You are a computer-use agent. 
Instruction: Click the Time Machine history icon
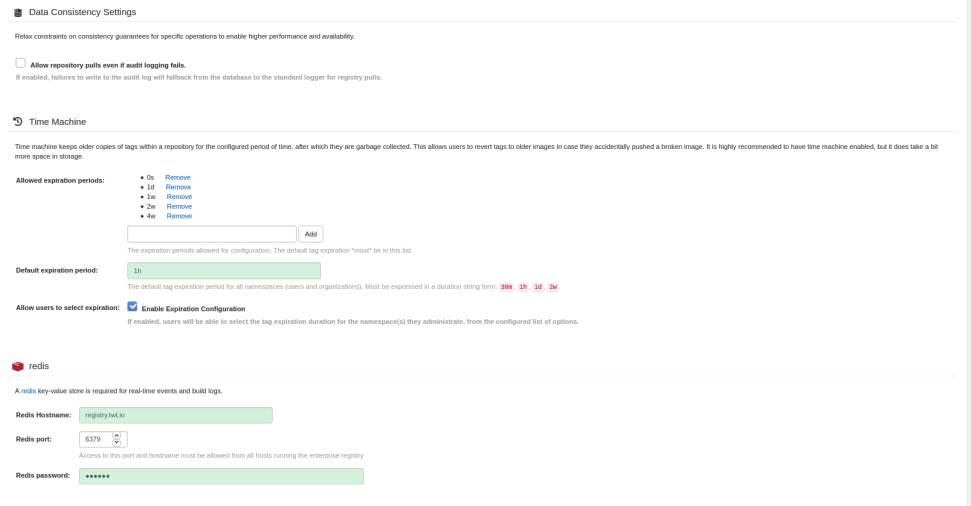(x=17, y=122)
